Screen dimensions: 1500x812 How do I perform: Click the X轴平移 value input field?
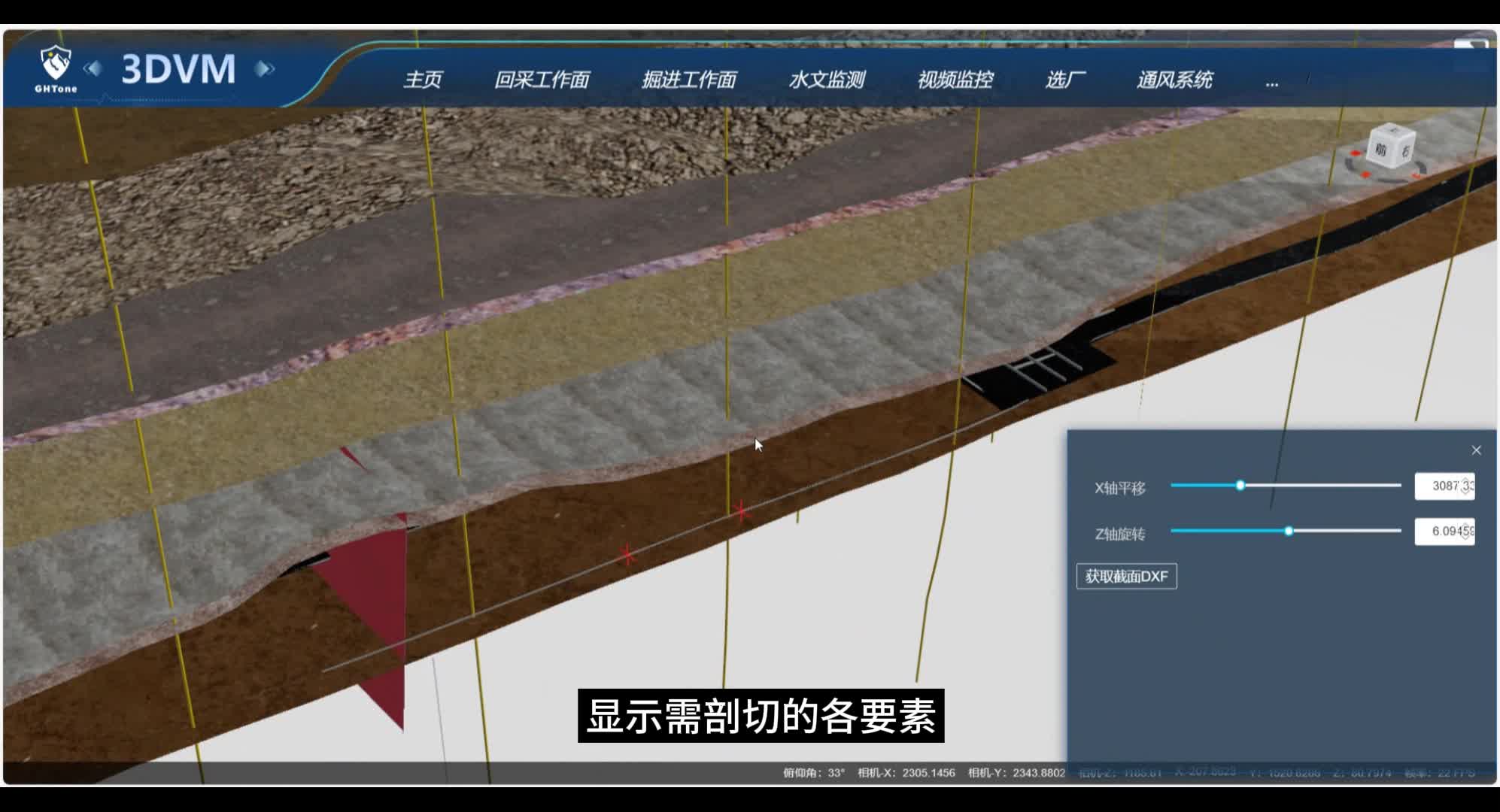pos(1444,486)
